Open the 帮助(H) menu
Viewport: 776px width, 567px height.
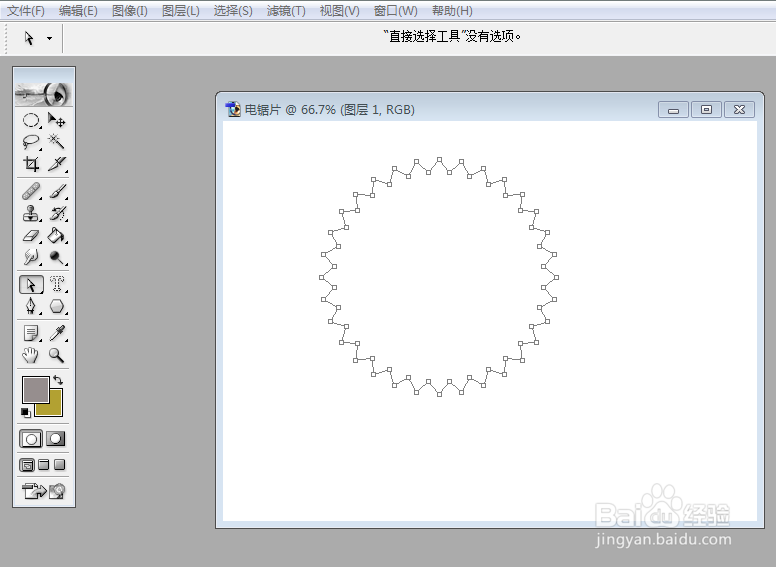click(452, 10)
